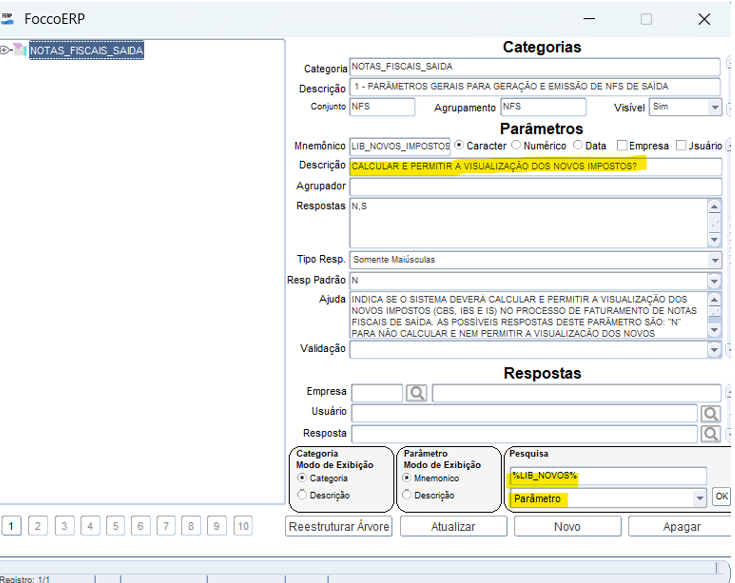Open the Usuário search lookup icon
Screen dimensions: 735x583
point(710,413)
